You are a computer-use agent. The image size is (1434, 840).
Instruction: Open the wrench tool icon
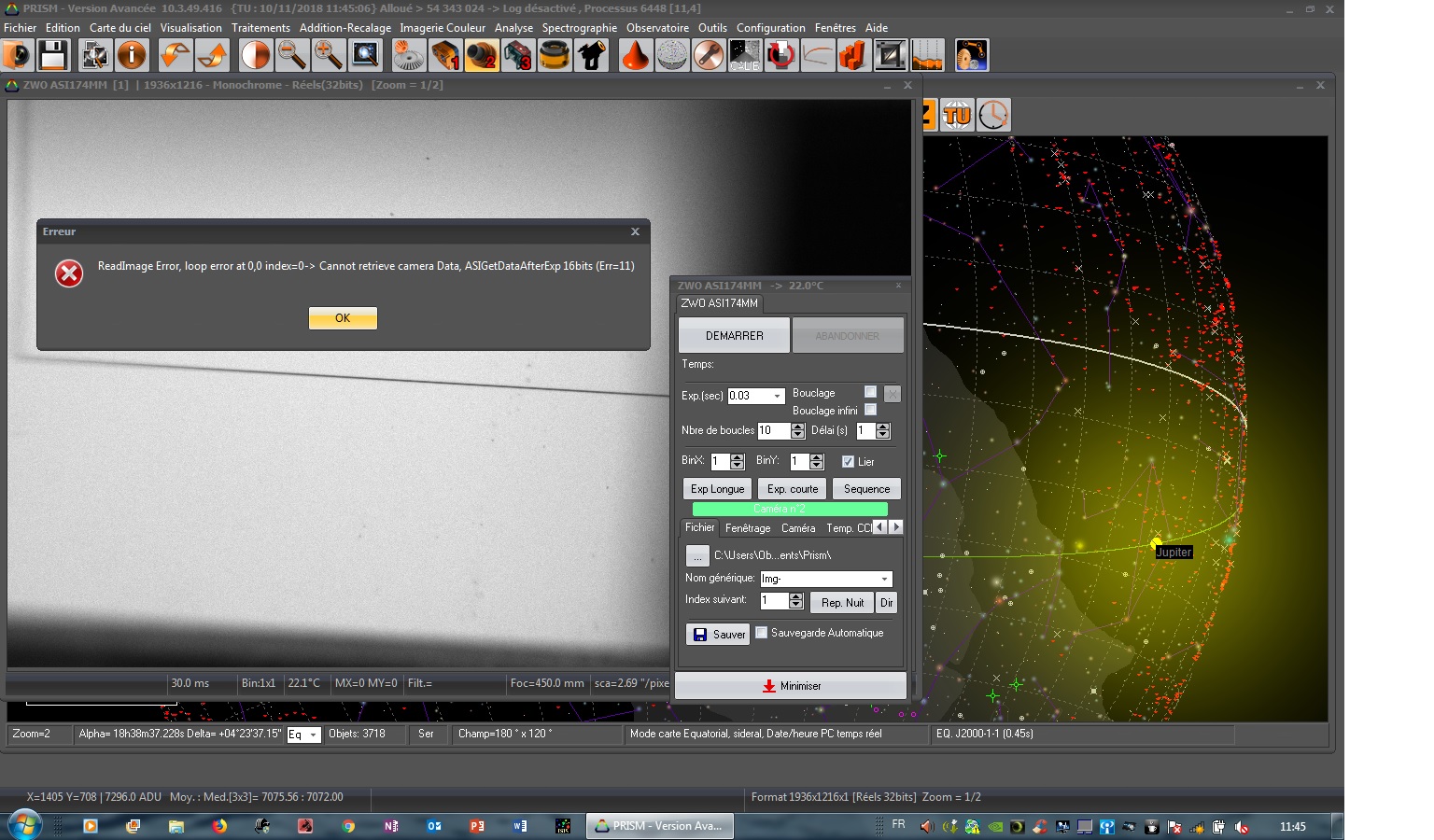point(709,56)
